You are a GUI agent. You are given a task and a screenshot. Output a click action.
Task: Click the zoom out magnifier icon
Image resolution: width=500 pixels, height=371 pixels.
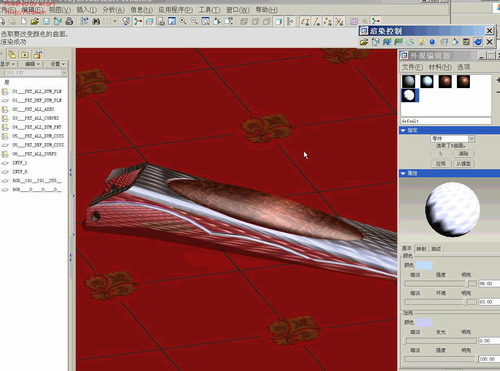194,22
